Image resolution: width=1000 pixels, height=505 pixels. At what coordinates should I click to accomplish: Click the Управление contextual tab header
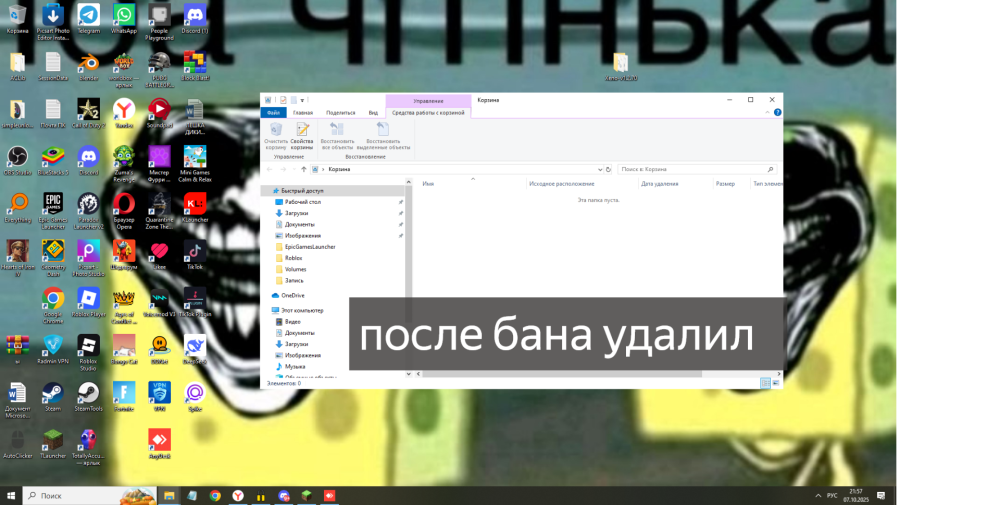pos(428,101)
